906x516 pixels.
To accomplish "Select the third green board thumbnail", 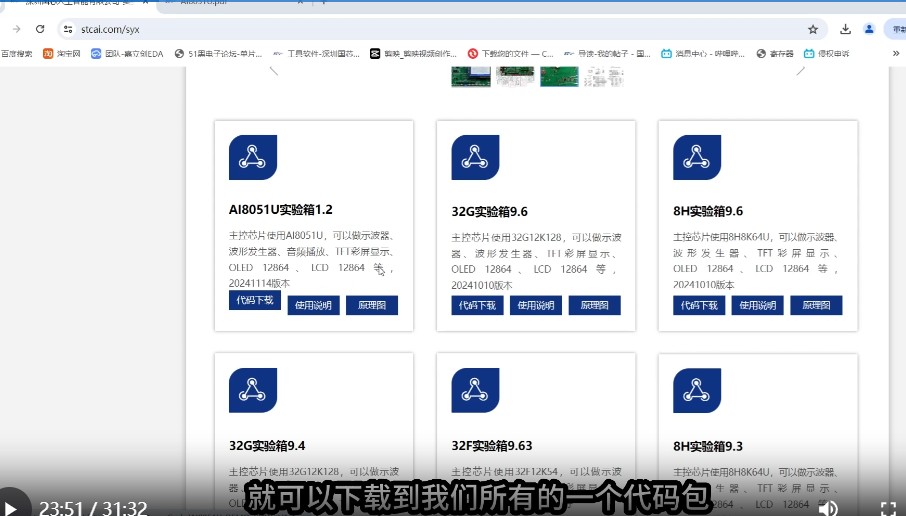I will [559, 77].
